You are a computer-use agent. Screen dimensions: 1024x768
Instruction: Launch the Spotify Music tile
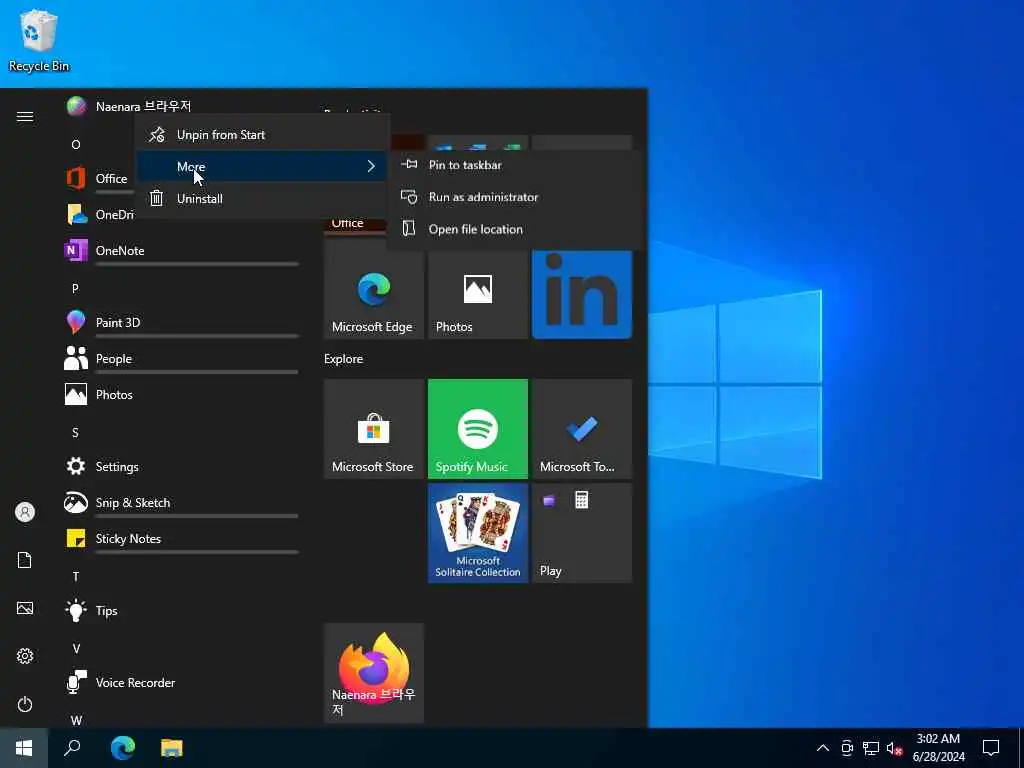477,429
